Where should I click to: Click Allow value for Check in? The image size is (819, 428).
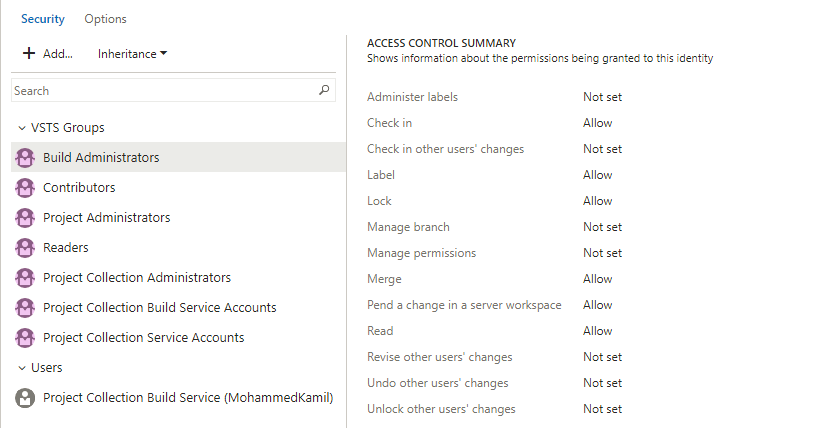598,123
